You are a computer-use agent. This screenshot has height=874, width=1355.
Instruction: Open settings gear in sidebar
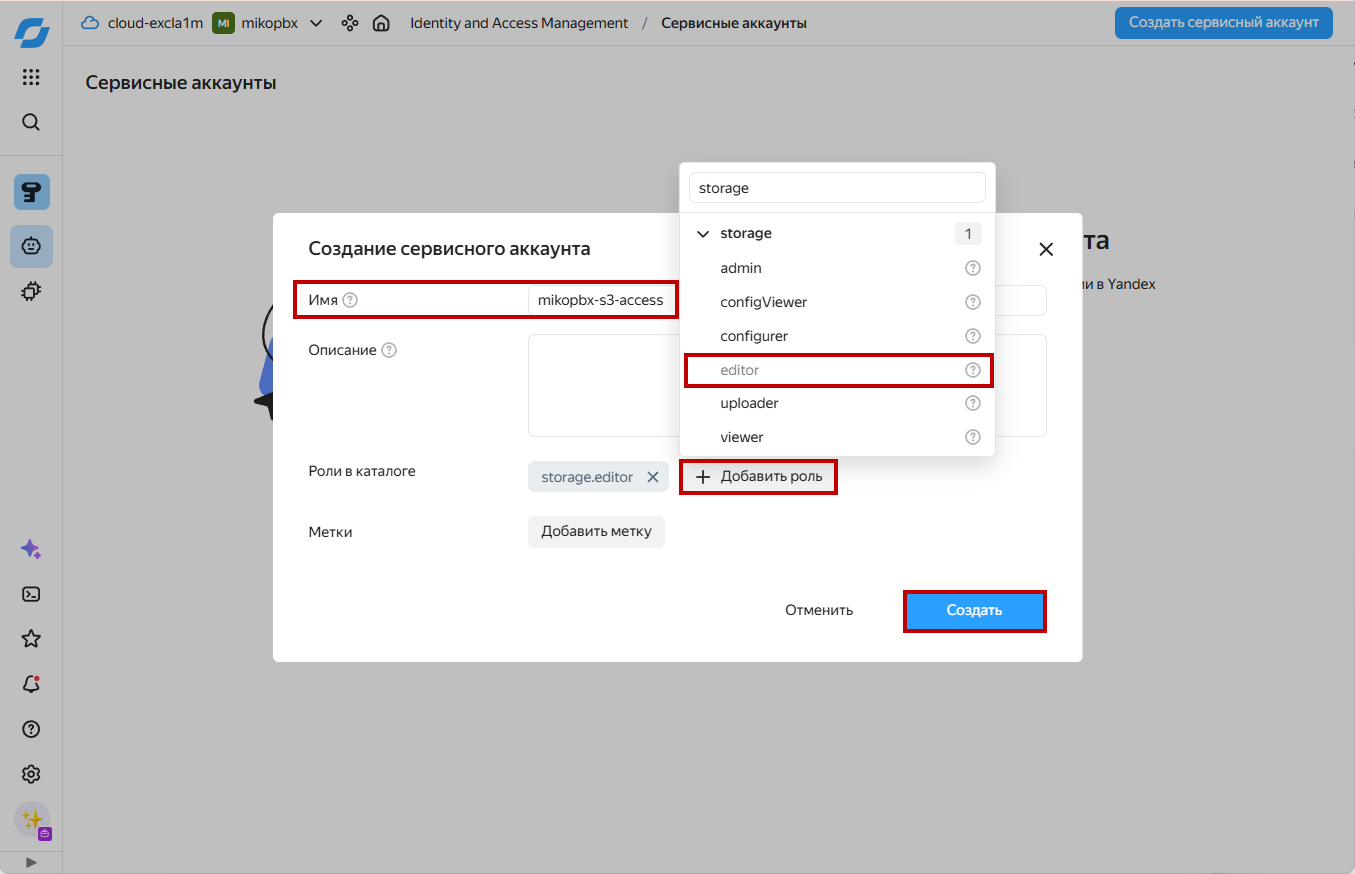pos(31,774)
